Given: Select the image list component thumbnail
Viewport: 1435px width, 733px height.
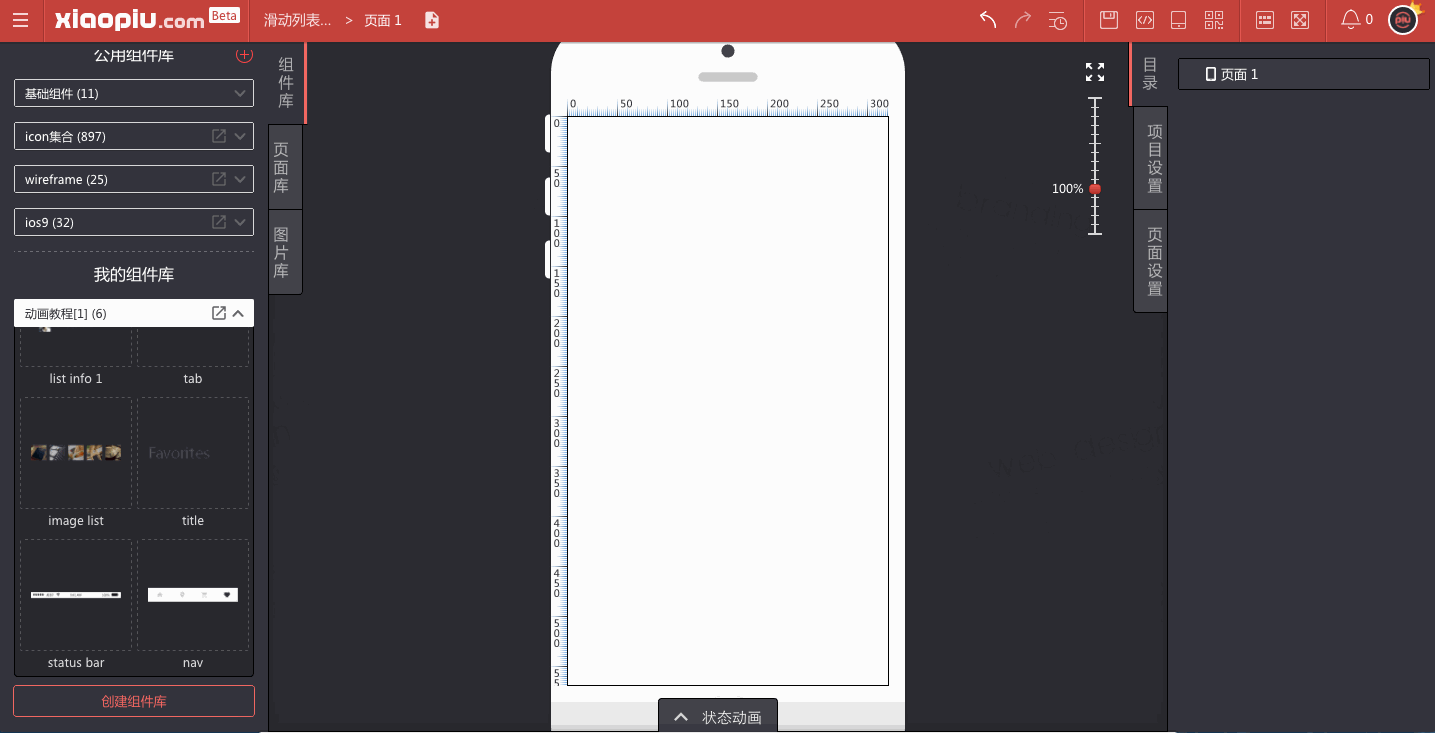Looking at the screenshot, I should (76, 452).
